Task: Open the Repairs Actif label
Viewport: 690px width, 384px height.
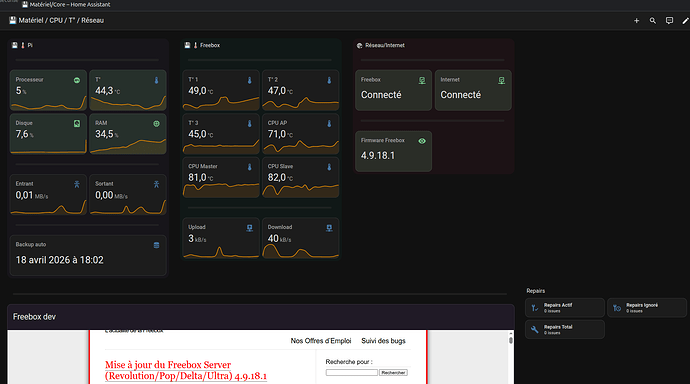Action: click(558, 305)
